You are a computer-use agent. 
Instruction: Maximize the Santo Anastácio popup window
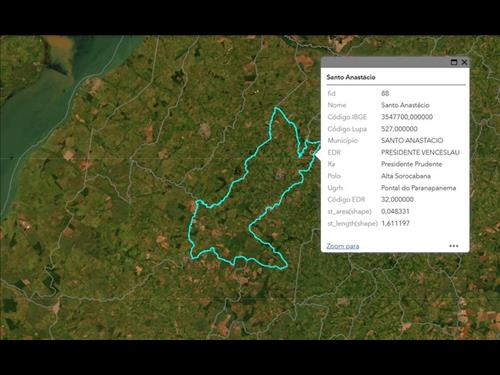pyautogui.click(x=454, y=62)
